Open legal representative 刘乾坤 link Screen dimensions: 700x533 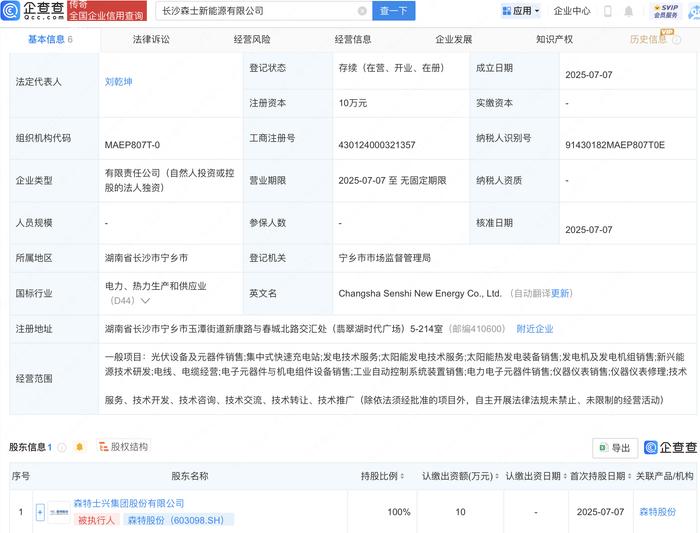pos(118,82)
